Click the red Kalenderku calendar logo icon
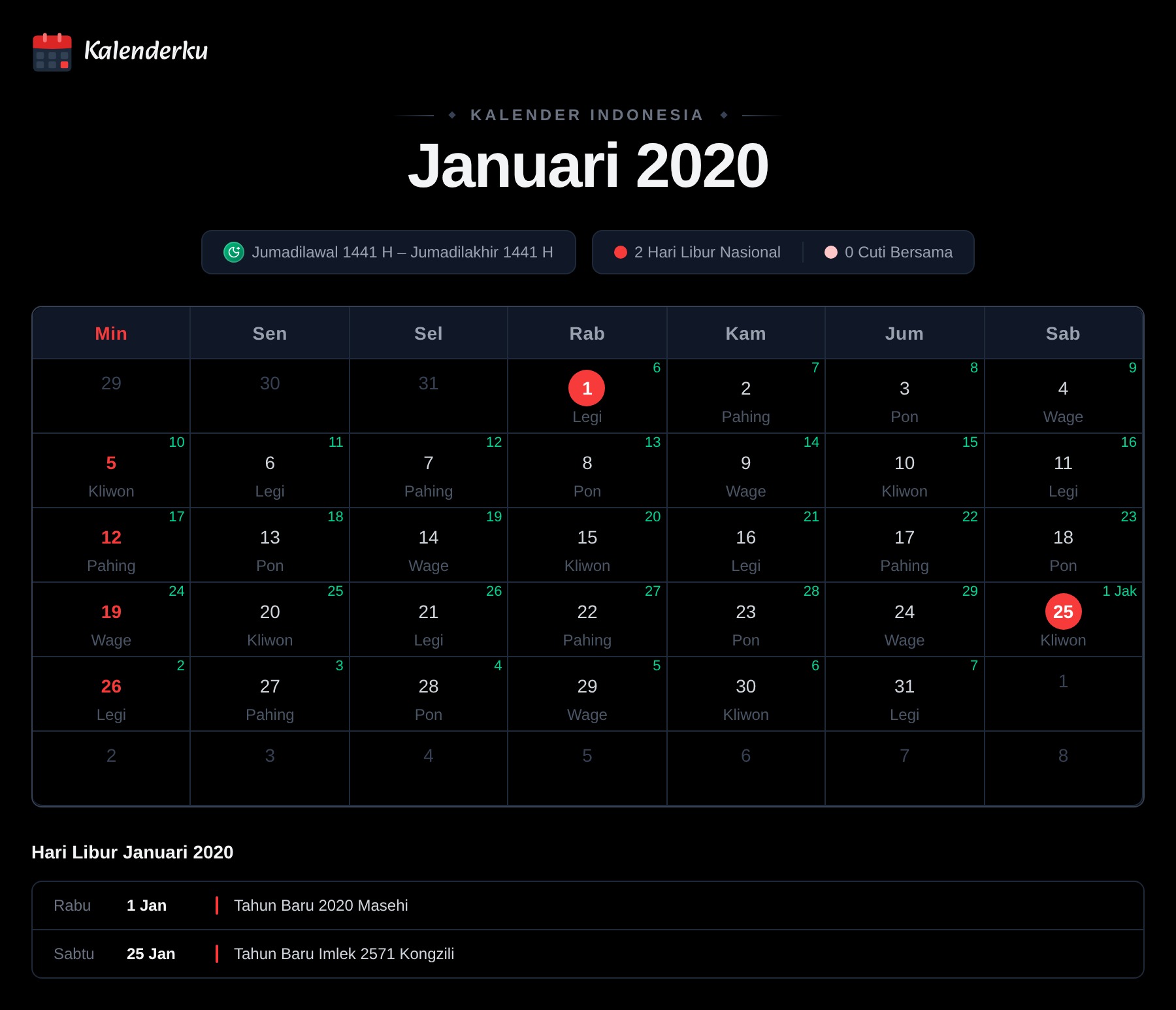 (x=52, y=52)
